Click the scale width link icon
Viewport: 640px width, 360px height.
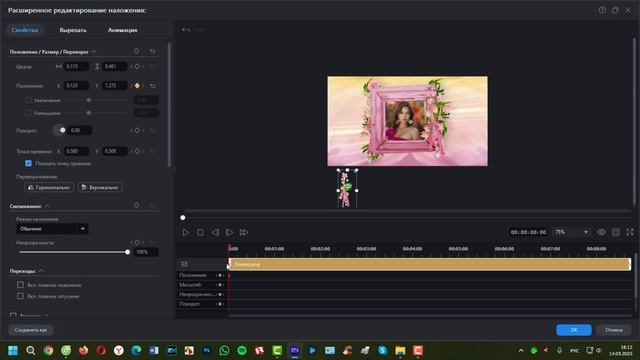[x=59, y=67]
